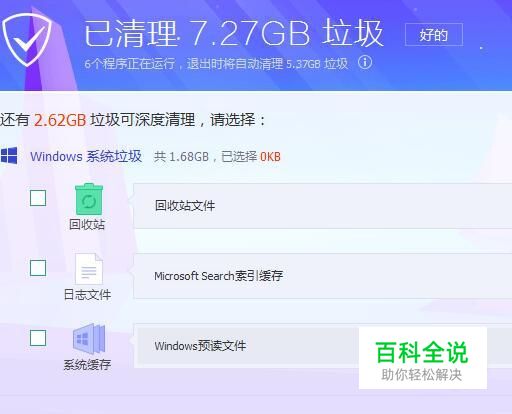Viewport: 512px width, 414px height.
Task: Click the 回收站 label
Action: click(87, 224)
